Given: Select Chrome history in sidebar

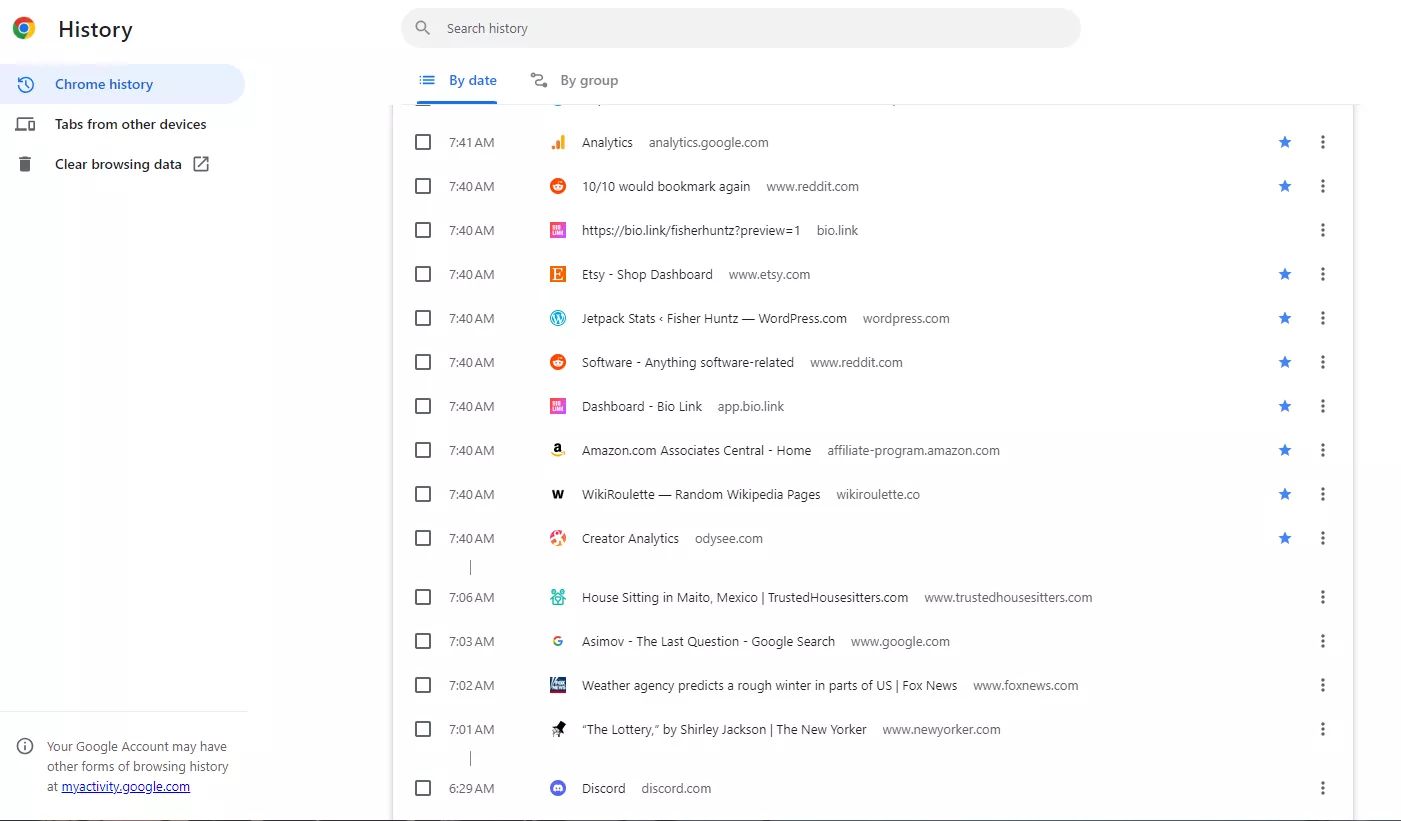Looking at the screenshot, I should [x=122, y=84].
